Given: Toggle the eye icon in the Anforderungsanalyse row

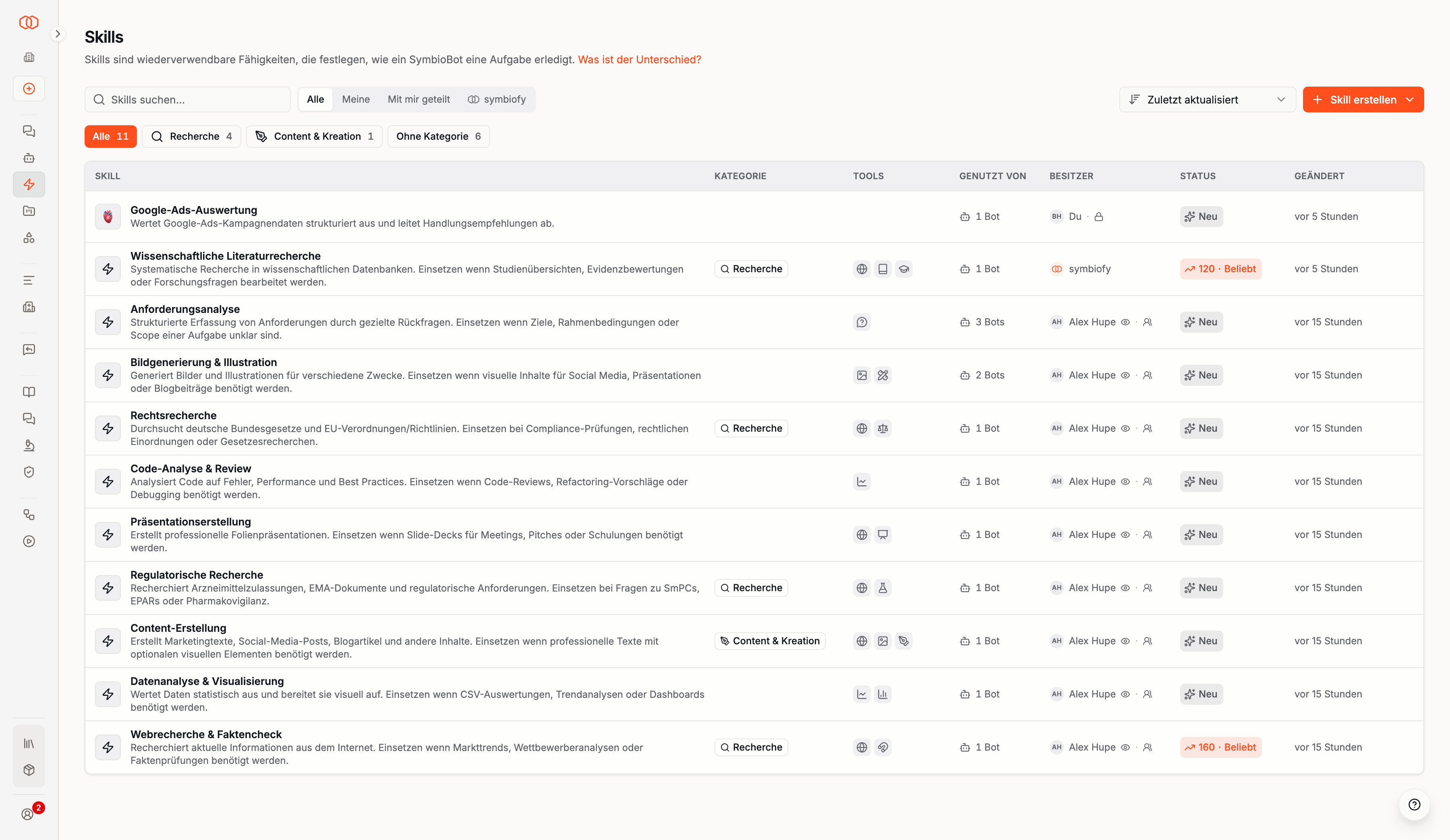Looking at the screenshot, I should (x=1125, y=322).
